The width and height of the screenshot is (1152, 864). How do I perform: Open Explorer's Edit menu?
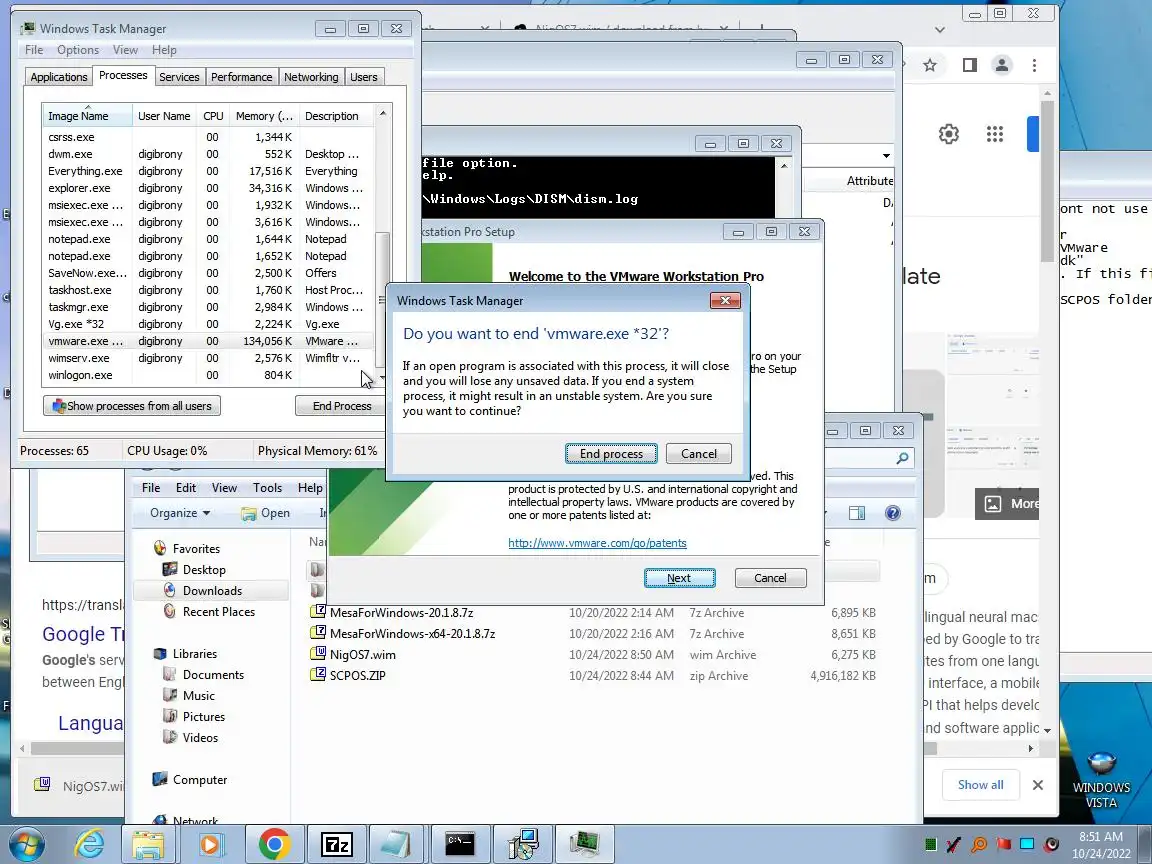click(x=186, y=488)
